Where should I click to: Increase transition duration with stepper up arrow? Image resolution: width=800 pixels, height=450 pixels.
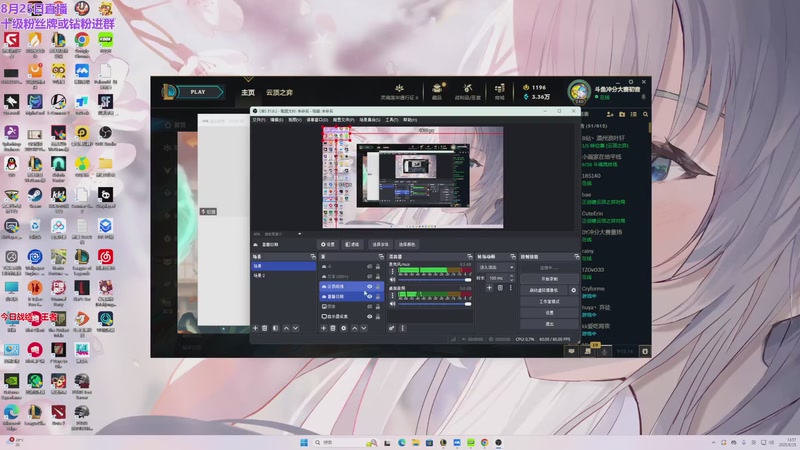(511, 276)
